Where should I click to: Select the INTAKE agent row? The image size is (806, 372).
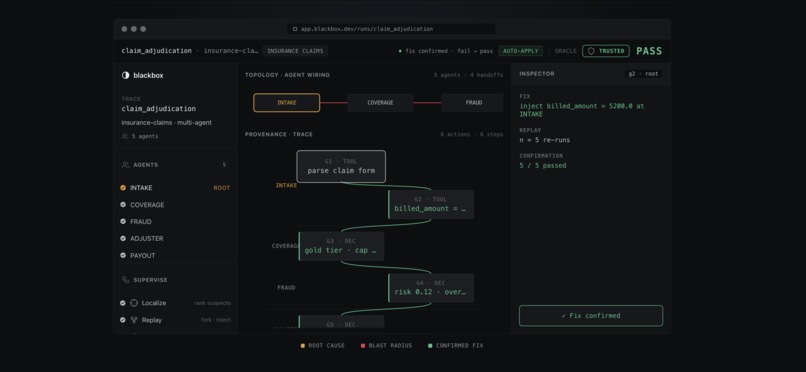point(175,188)
